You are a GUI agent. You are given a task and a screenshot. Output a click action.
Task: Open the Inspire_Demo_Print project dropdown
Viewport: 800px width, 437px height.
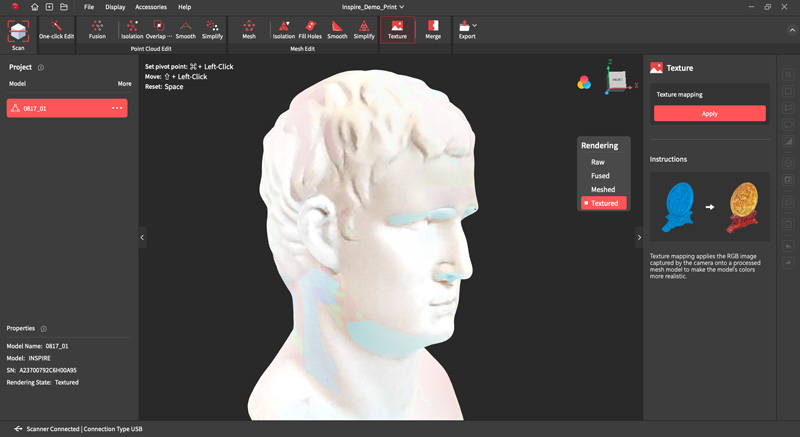click(373, 7)
